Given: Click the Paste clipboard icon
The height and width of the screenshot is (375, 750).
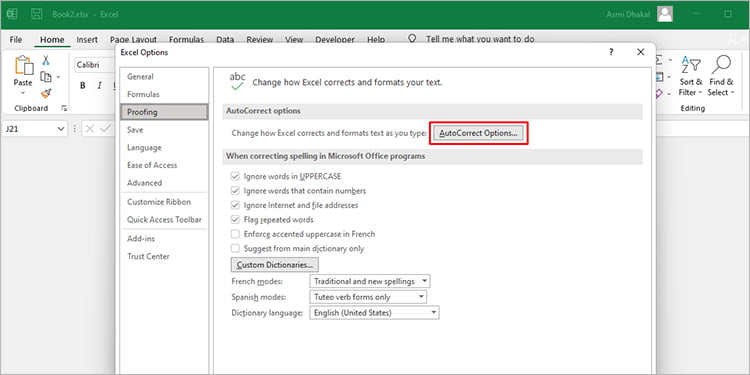Looking at the screenshot, I should pos(23,65).
